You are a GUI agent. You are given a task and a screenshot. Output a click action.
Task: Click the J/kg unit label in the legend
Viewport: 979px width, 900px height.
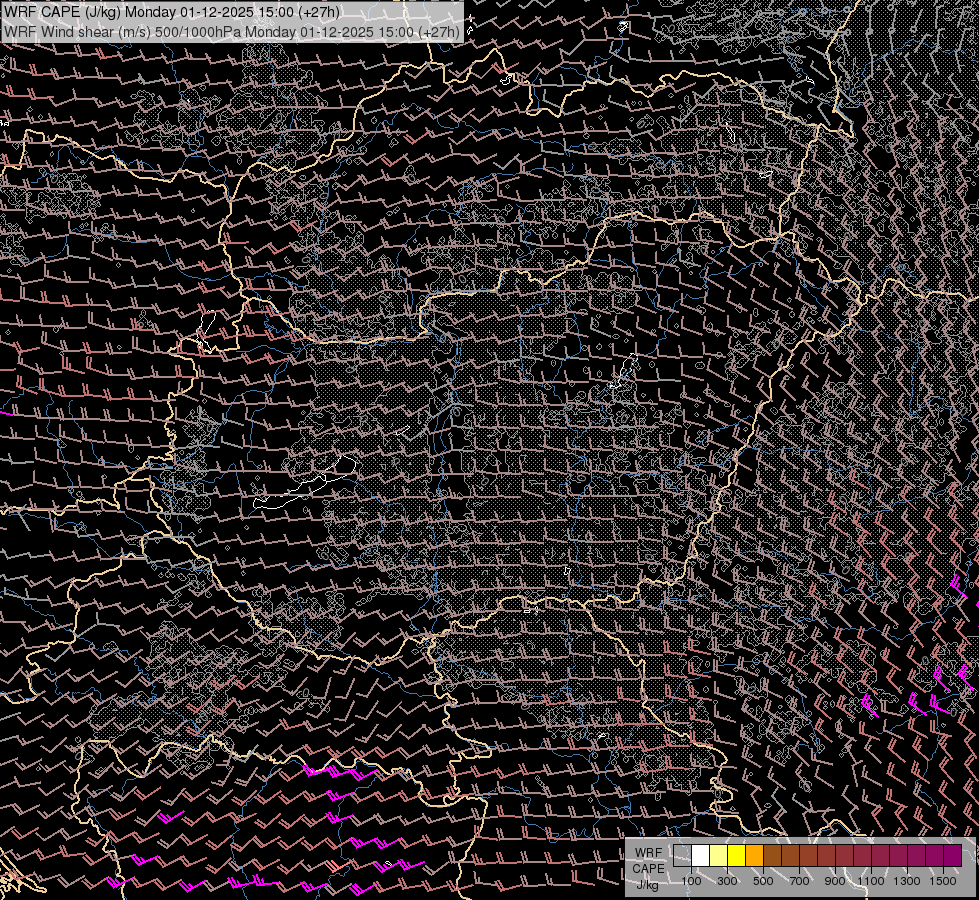[x=648, y=884]
